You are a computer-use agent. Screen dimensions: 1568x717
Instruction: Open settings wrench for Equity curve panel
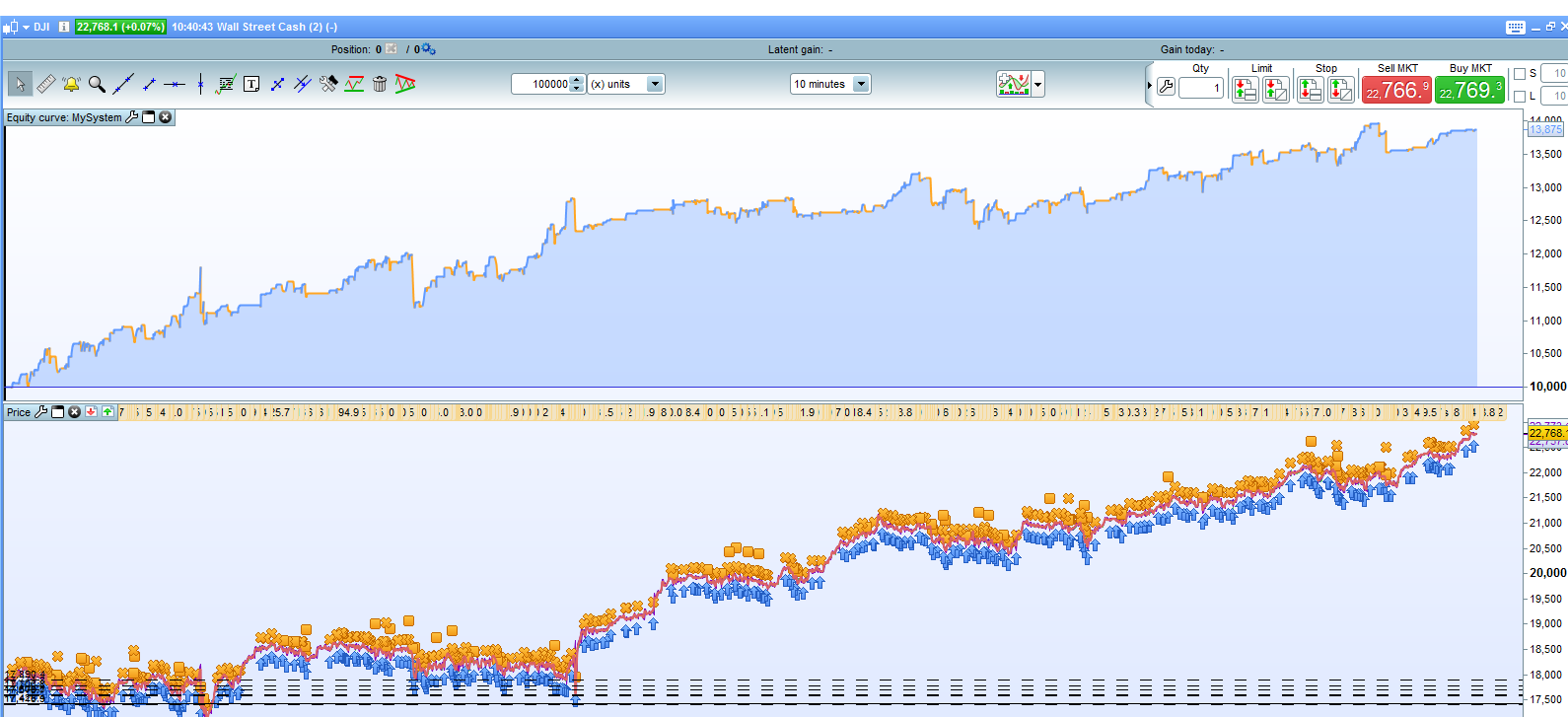(x=132, y=117)
